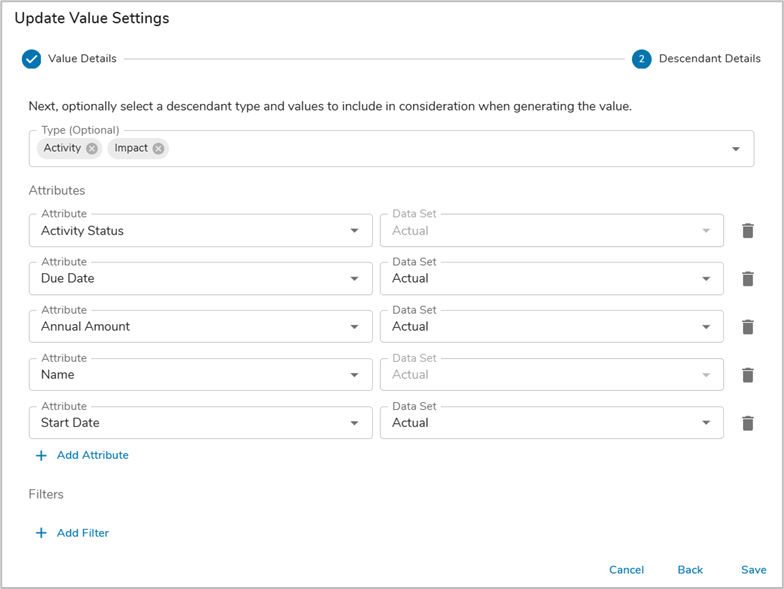The height and width of the screenshot is (589, 784).
Task: Remove the Impact chip from Type
Action: pos(158,148)
